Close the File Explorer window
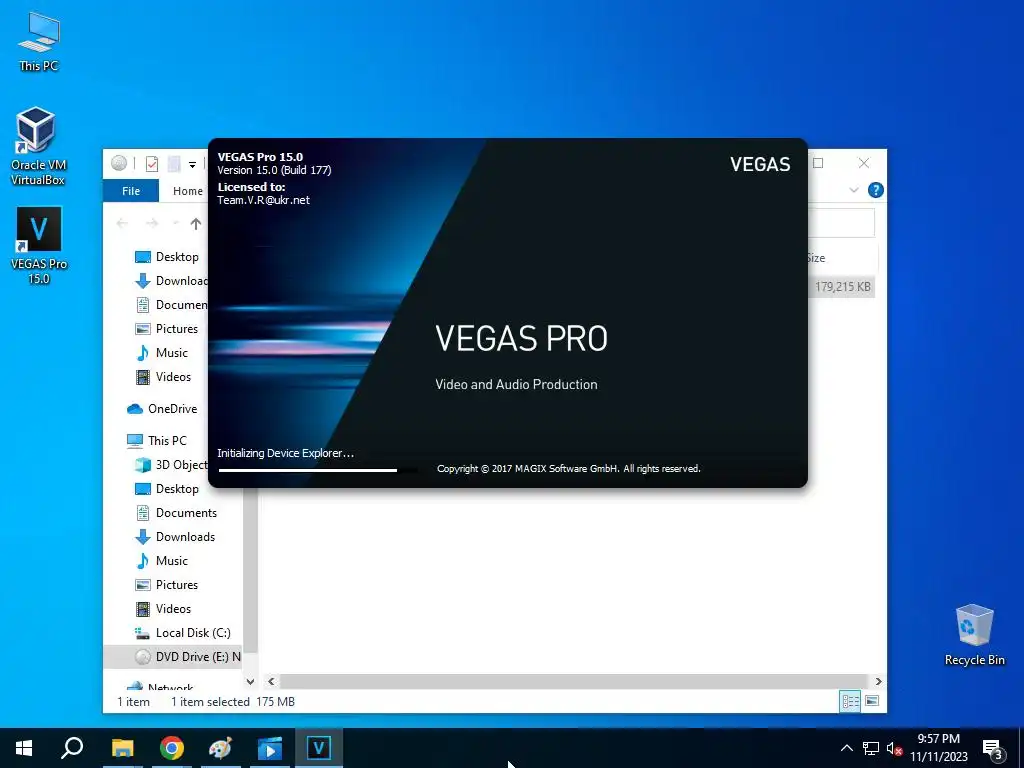1024x768 pixels. click(864, 163)
